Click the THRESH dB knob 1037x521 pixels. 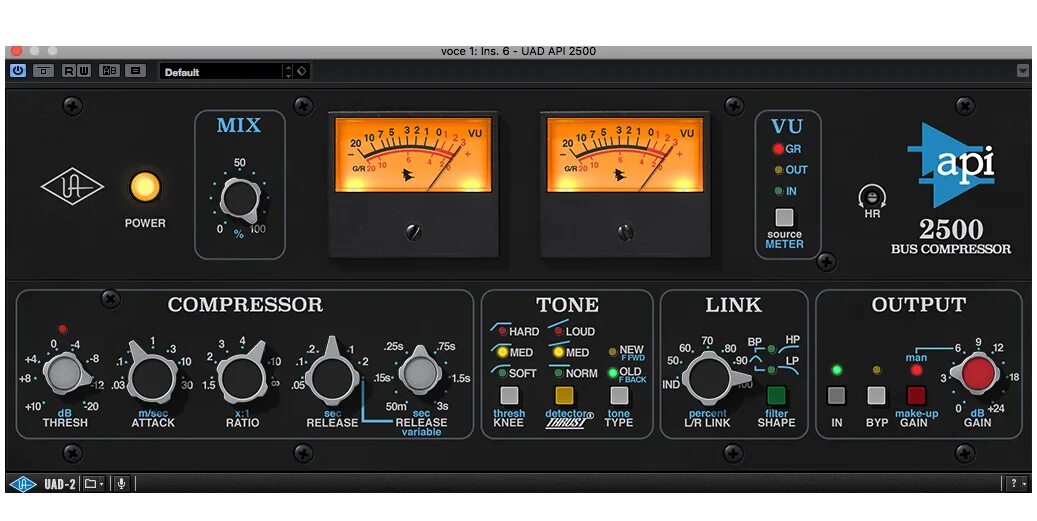(x=65, y=374)
